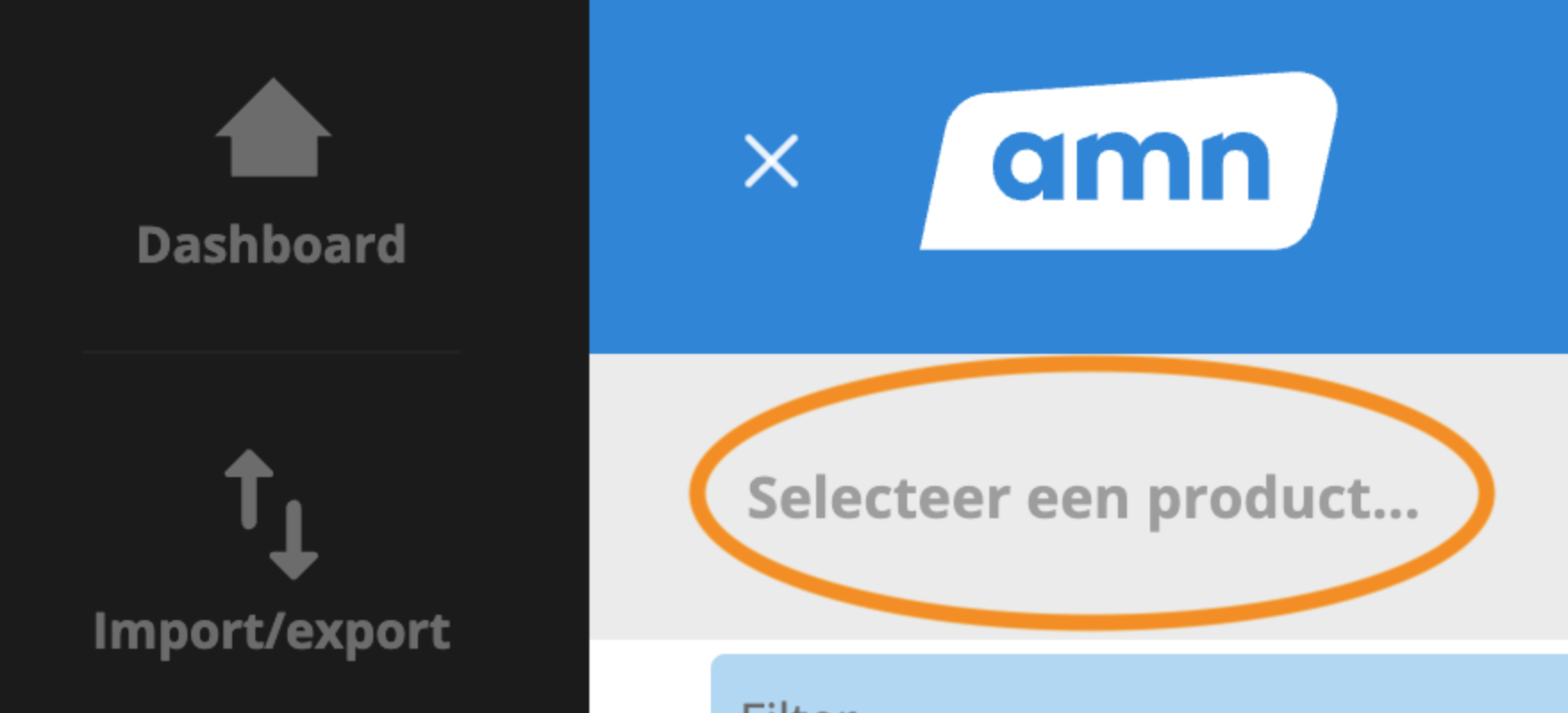This screenshot has width=1568, height=713.
Task: Click the 'Selecteer' word in the placeholder
Action: point(879,498)
